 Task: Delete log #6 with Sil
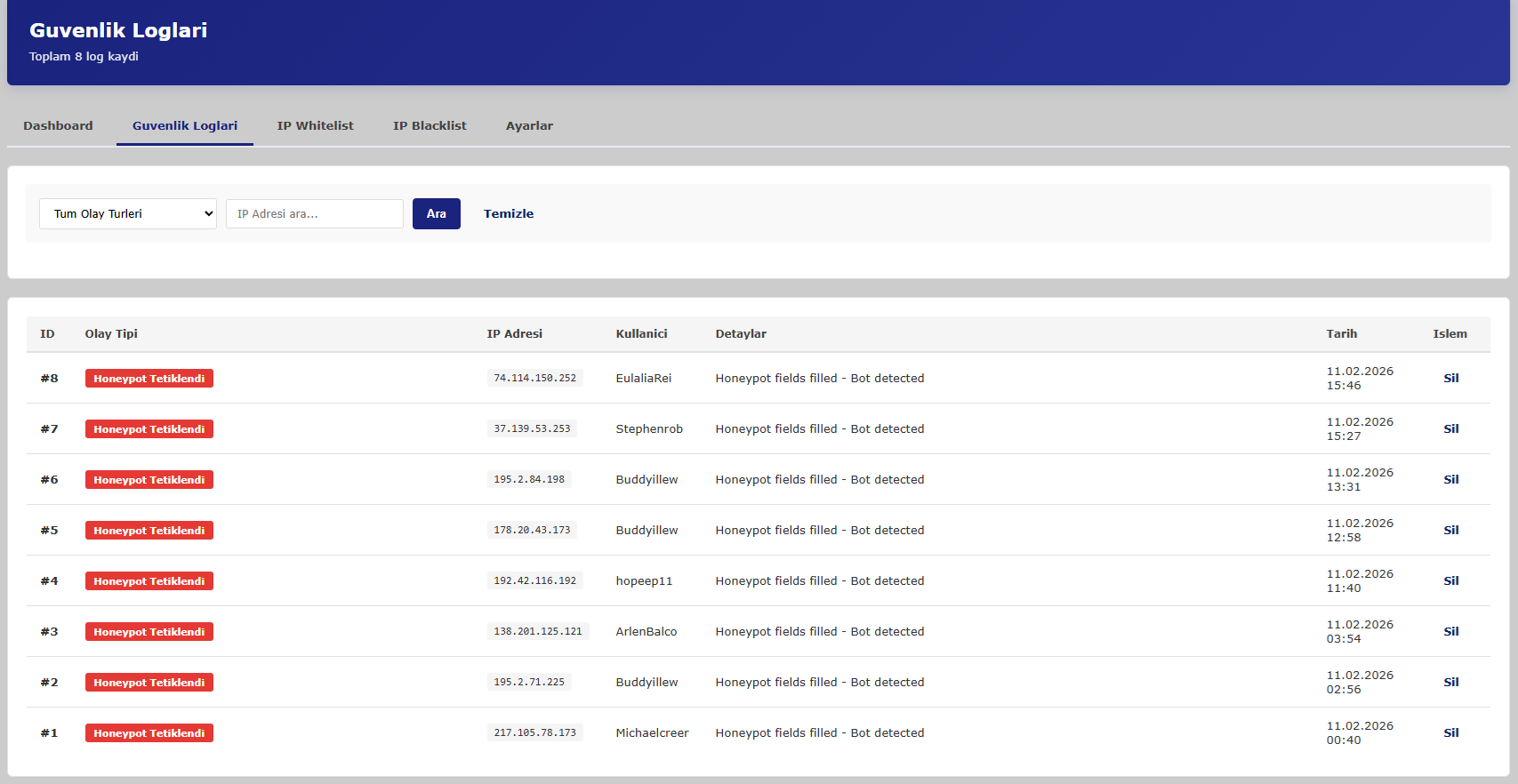point(1450,479)
